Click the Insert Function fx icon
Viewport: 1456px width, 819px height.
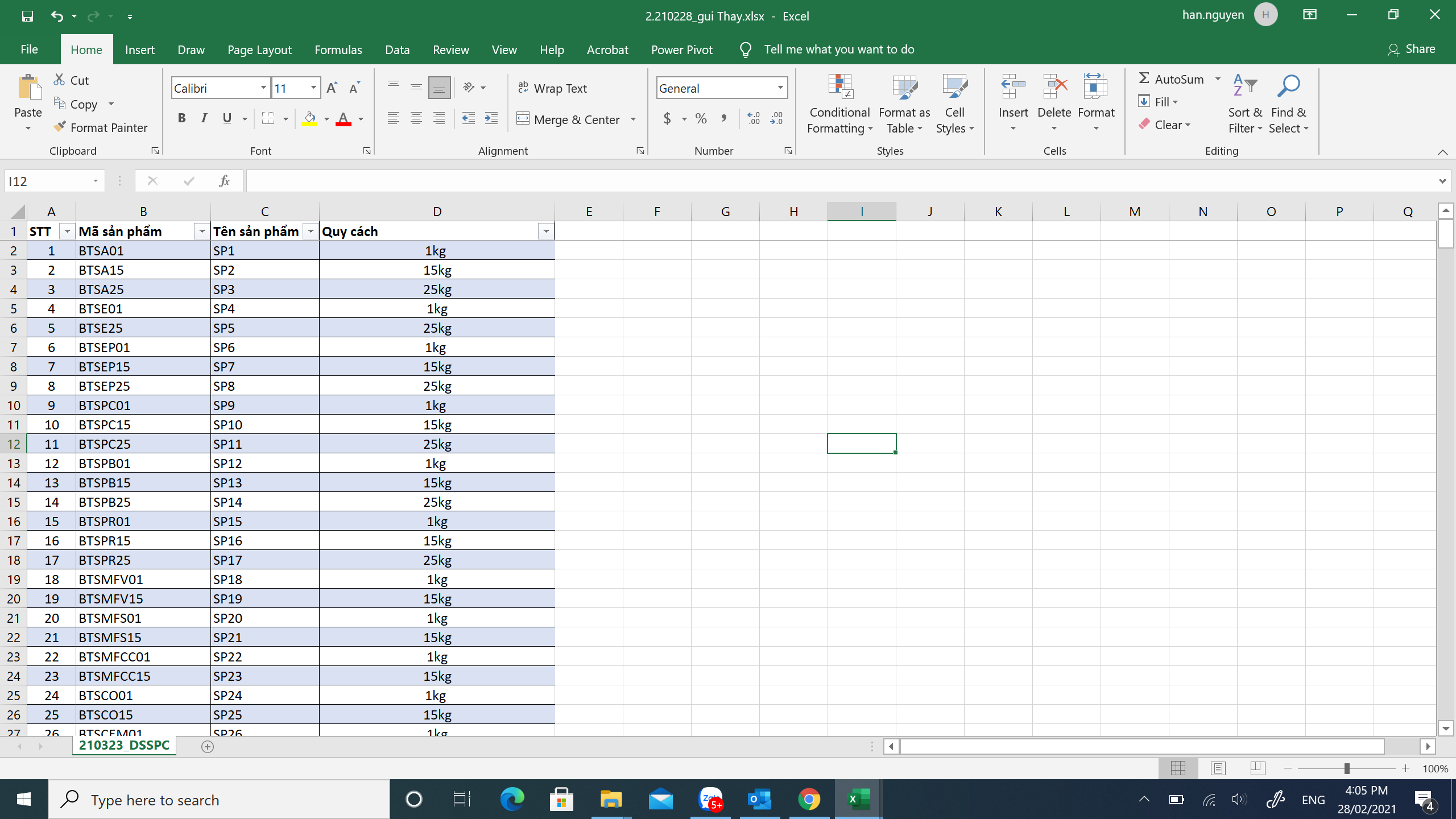224,181
